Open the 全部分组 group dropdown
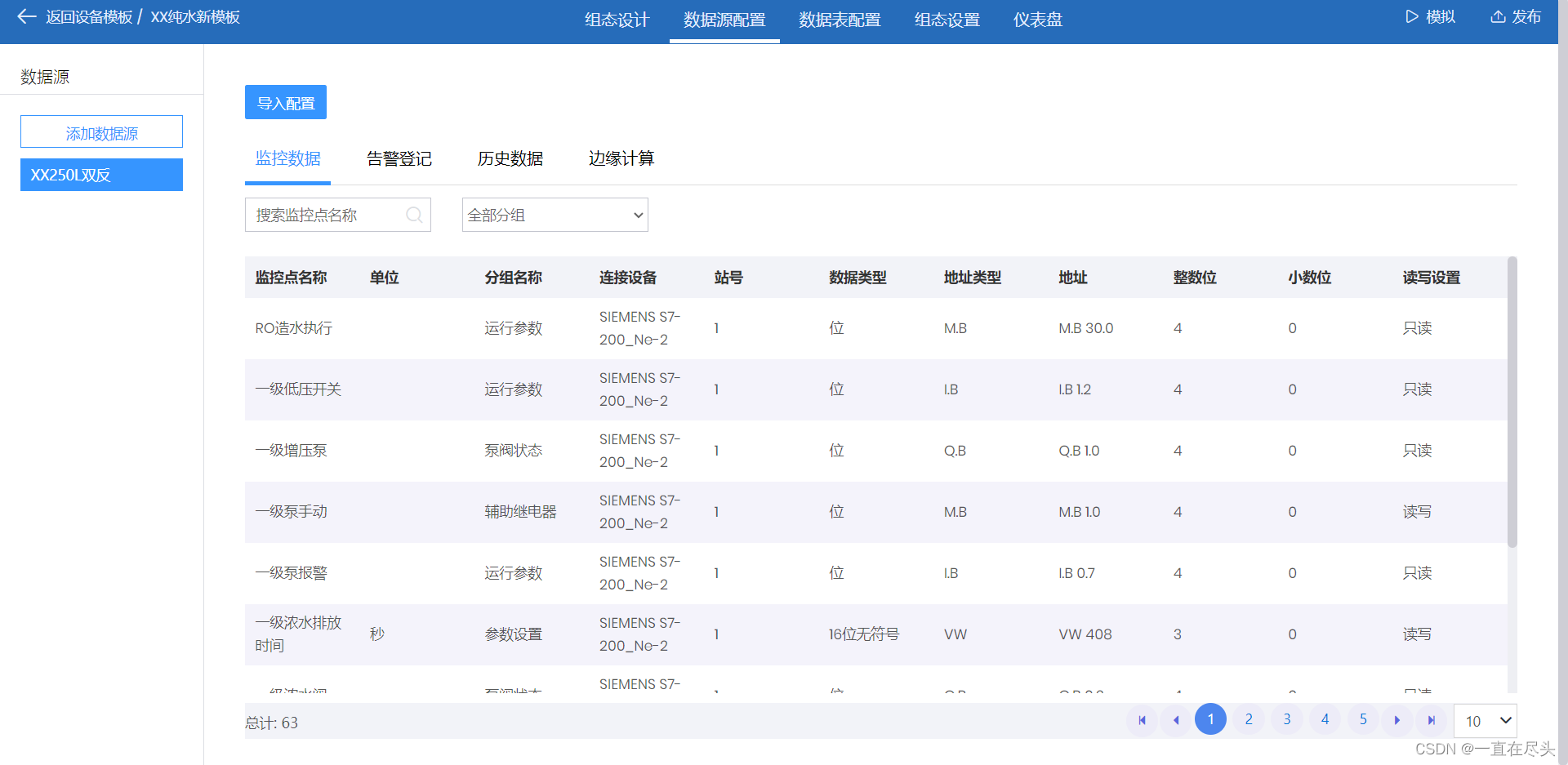This screenshot has width=1568, height=765. tap(555, 215)
